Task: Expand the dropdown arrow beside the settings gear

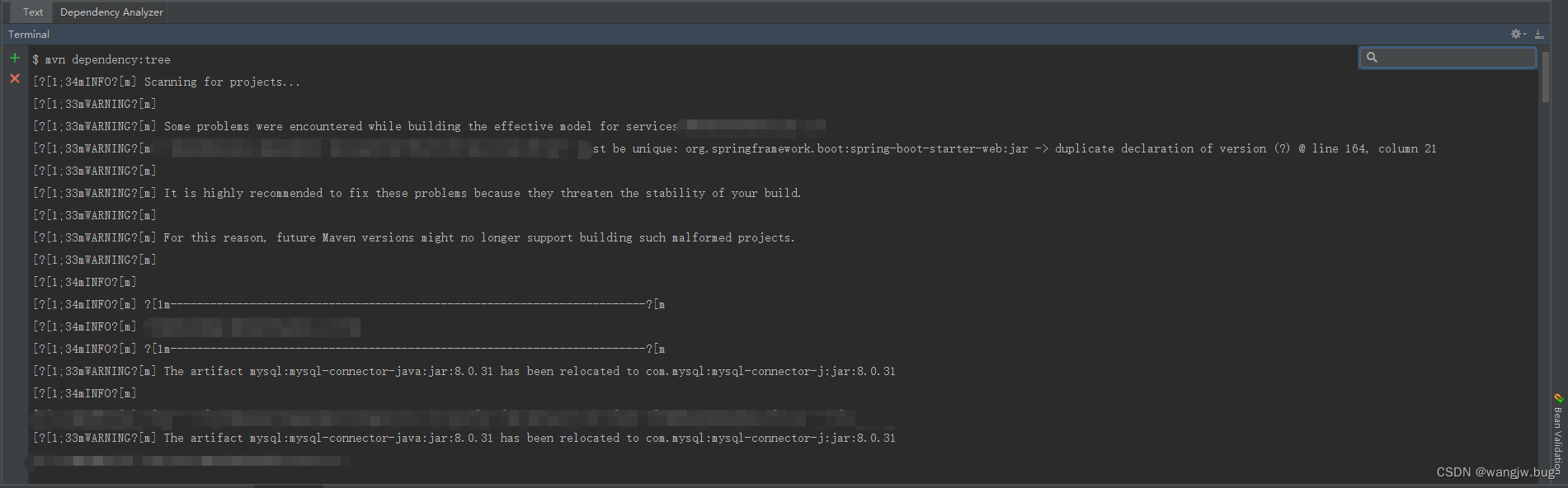Action: [1523, 34]
